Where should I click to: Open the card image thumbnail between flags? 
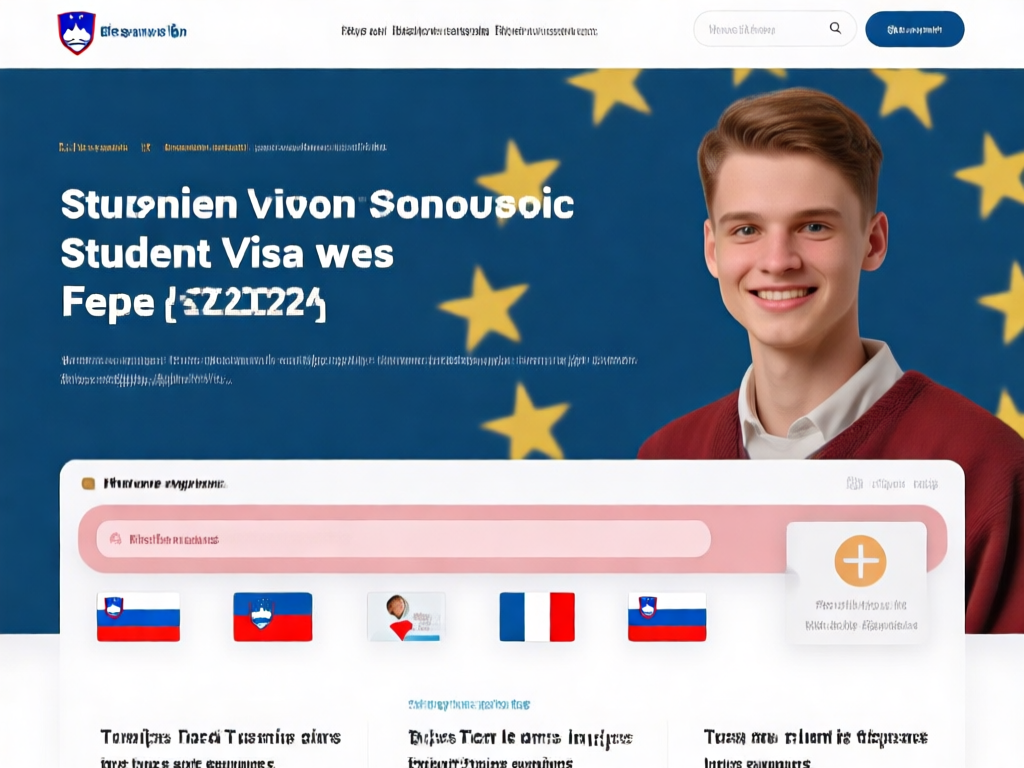coord(406,616)
